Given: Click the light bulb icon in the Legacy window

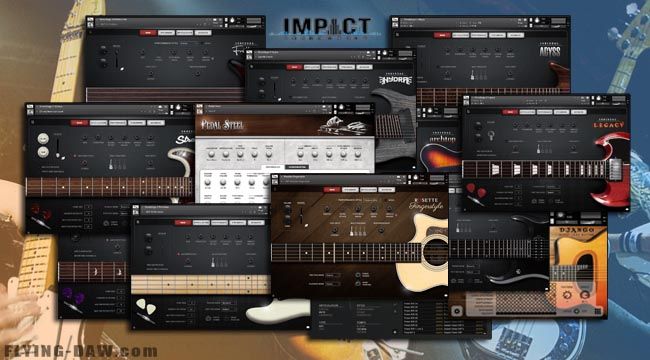Looking at the screenshot, I should click(x=492, y=135).
